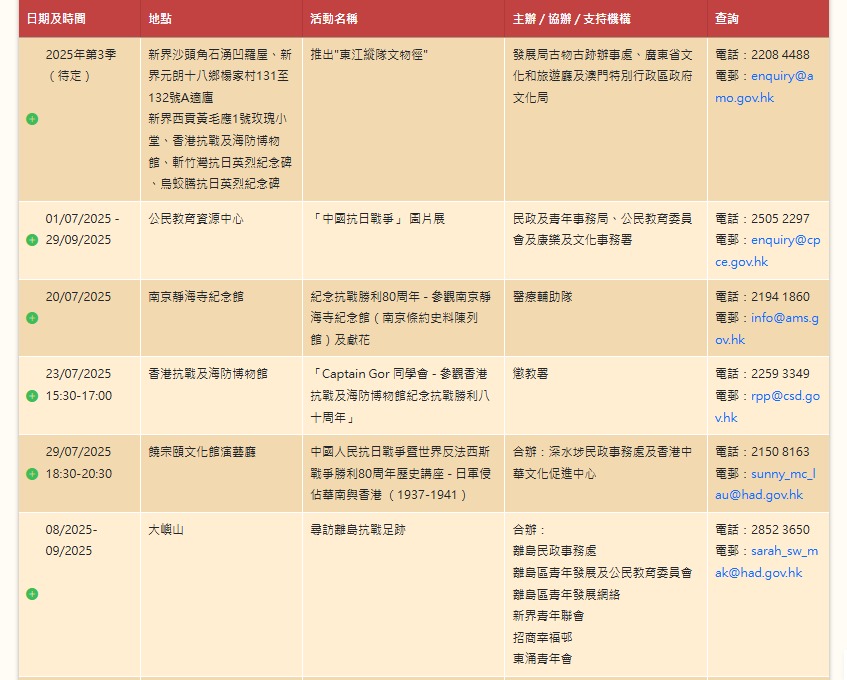Image resolution: width=847 pixels, height=680 pixels.
Task: Open the rpp@csd.gov.hk email link
Action: 768,406
